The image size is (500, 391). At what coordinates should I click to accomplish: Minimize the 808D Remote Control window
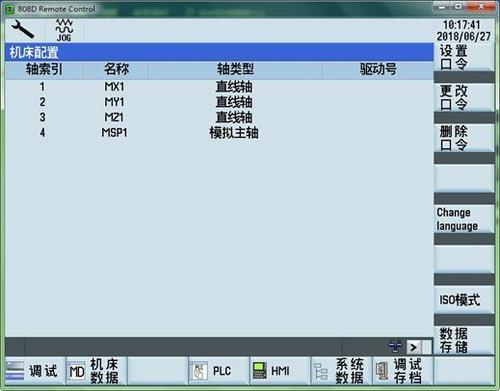[442, 7]
